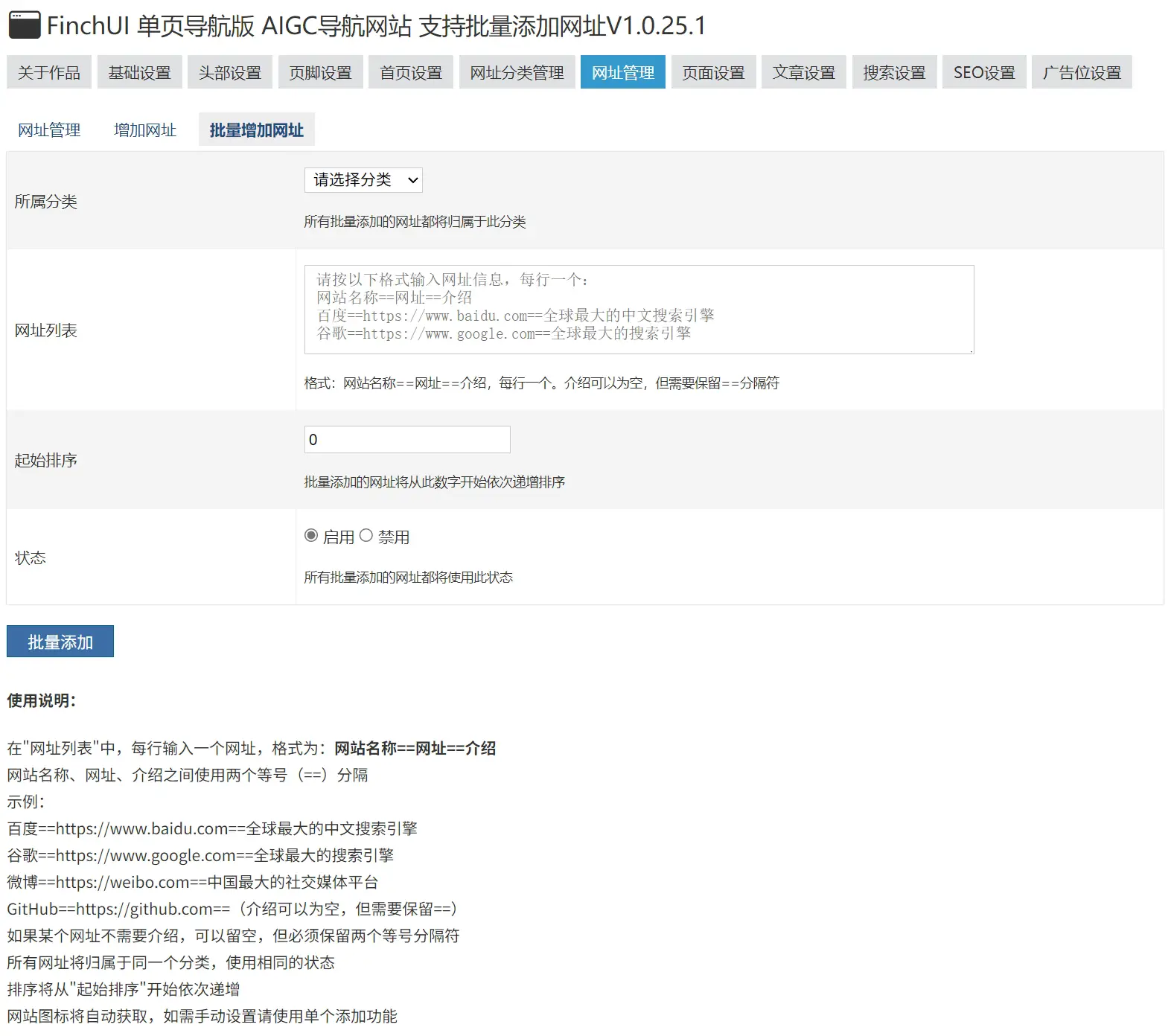The image size is (1171, 1036).
Task: Focus the 起始排序 number field
Action: coord(407,440)
